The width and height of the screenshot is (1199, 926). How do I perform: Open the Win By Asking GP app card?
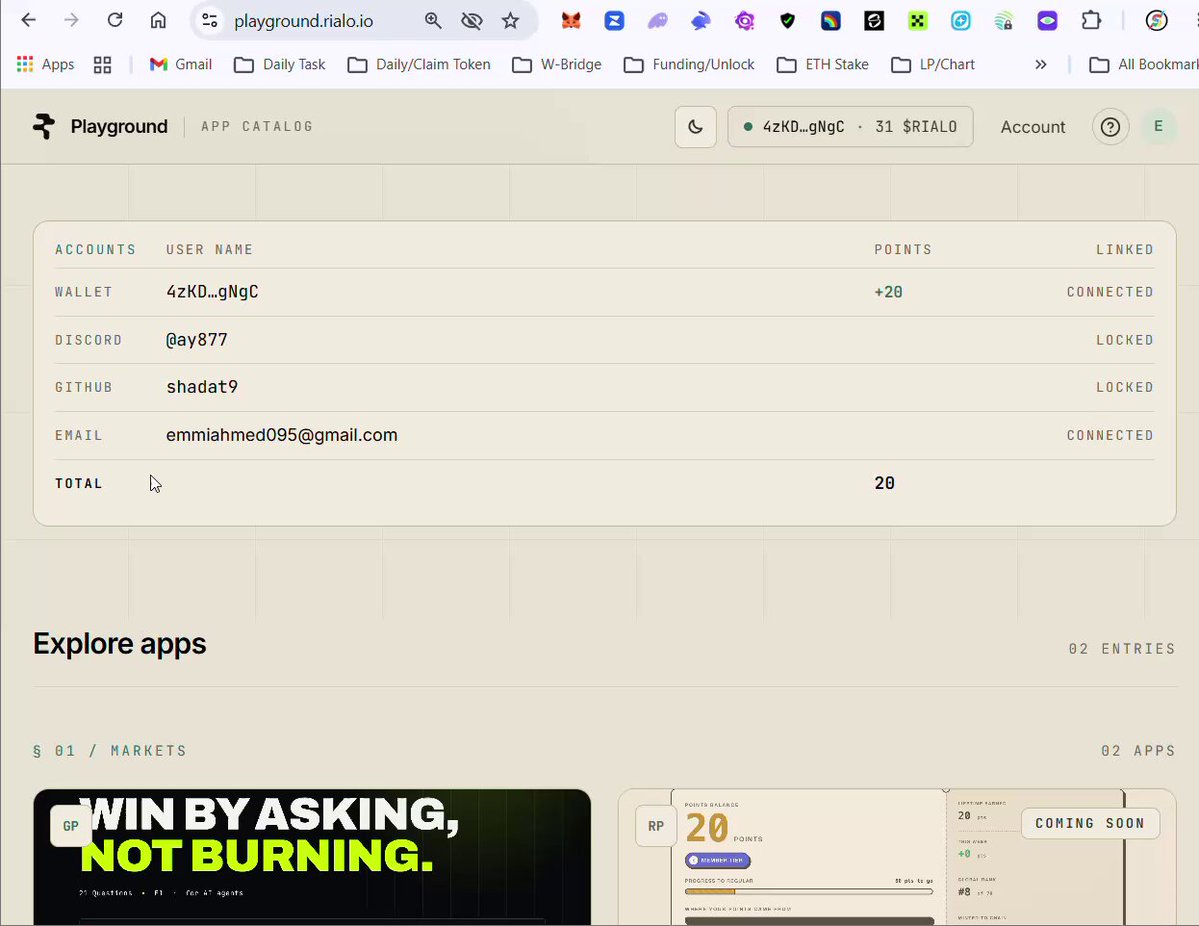click(312, 857)
